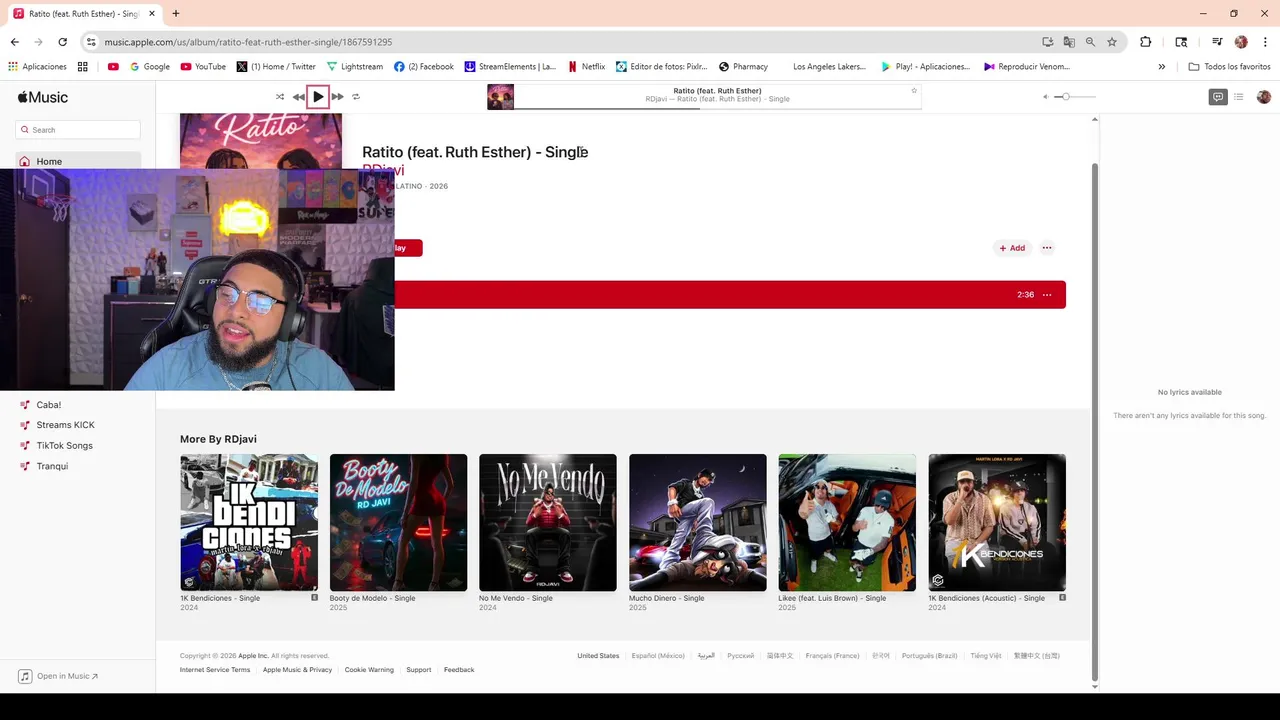Open the 1K Bendiciones - Single album cover
Screen dimensions: 1280x720
[249, 522]
